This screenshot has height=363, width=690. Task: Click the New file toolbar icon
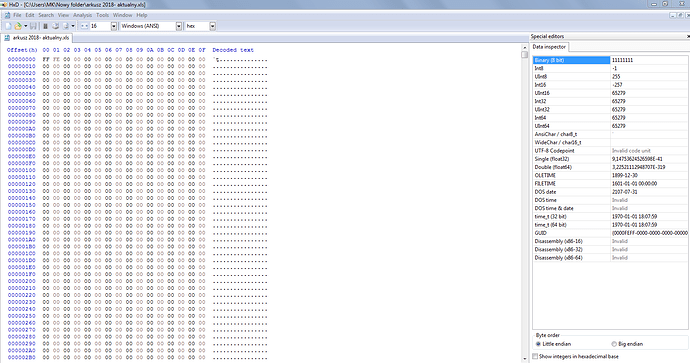pyautogui.click(x=8, y=26)
